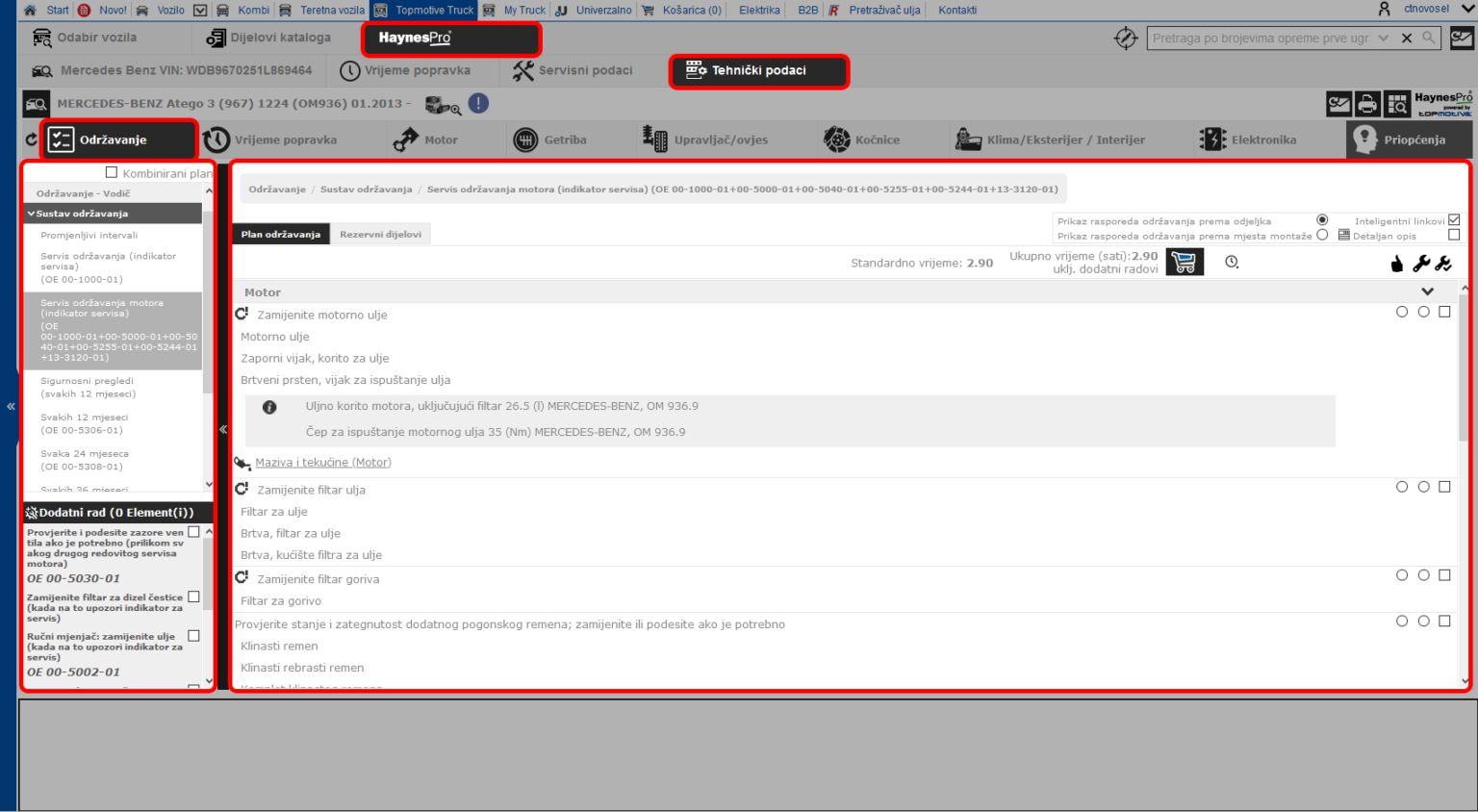Image resolution: width=1478 pixels, height=812 pixels.
Task: Click the crosshair target icon beside the search box
Action: tap(1125, 38)
